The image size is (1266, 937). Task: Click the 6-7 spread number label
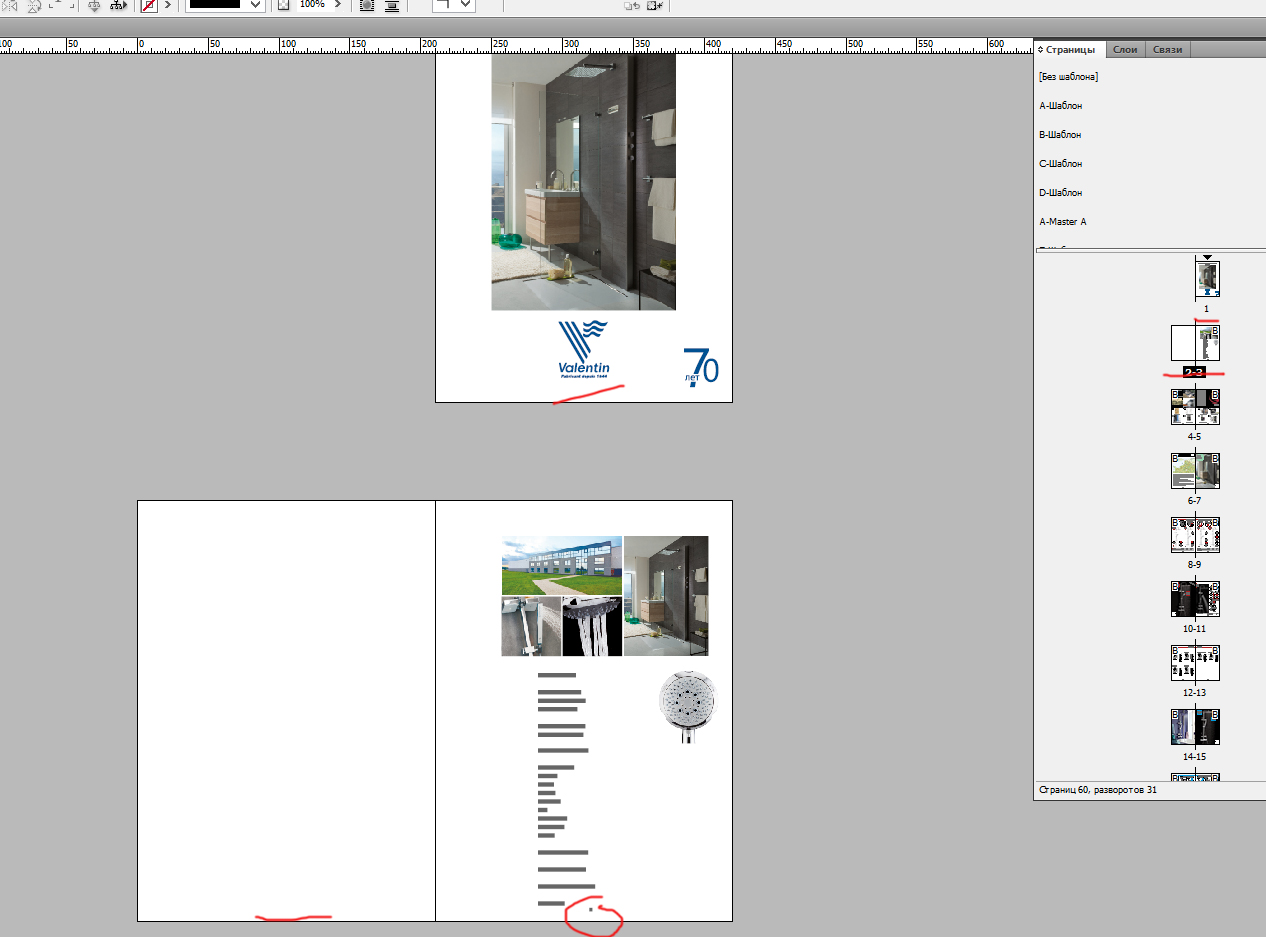(x=1194, y=501)
